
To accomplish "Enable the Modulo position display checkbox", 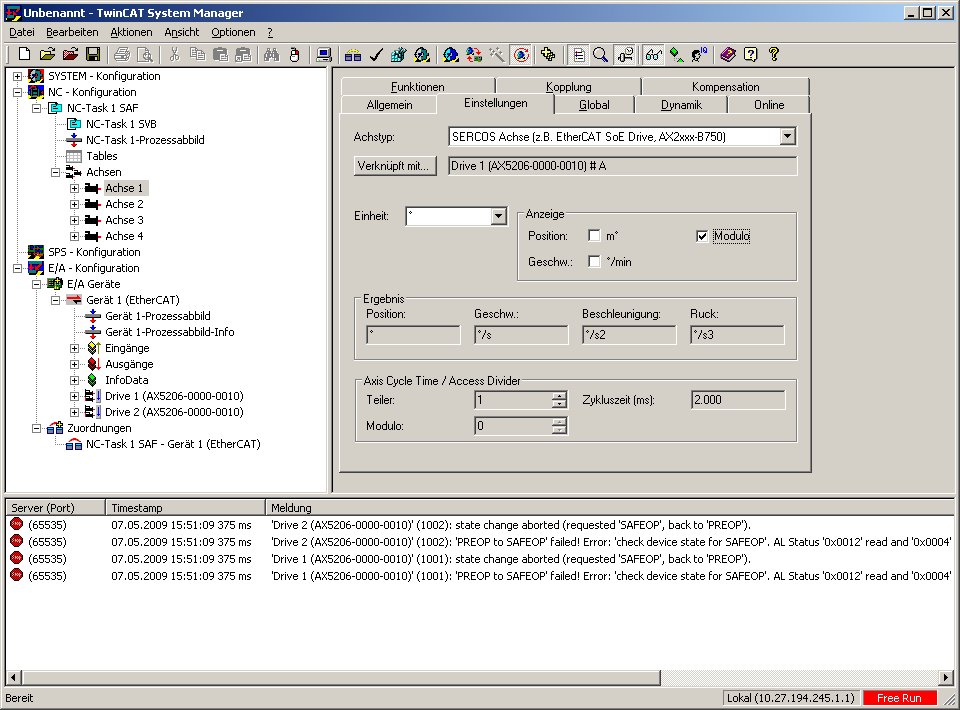I will pyautogui.click(x=702, y=236).
